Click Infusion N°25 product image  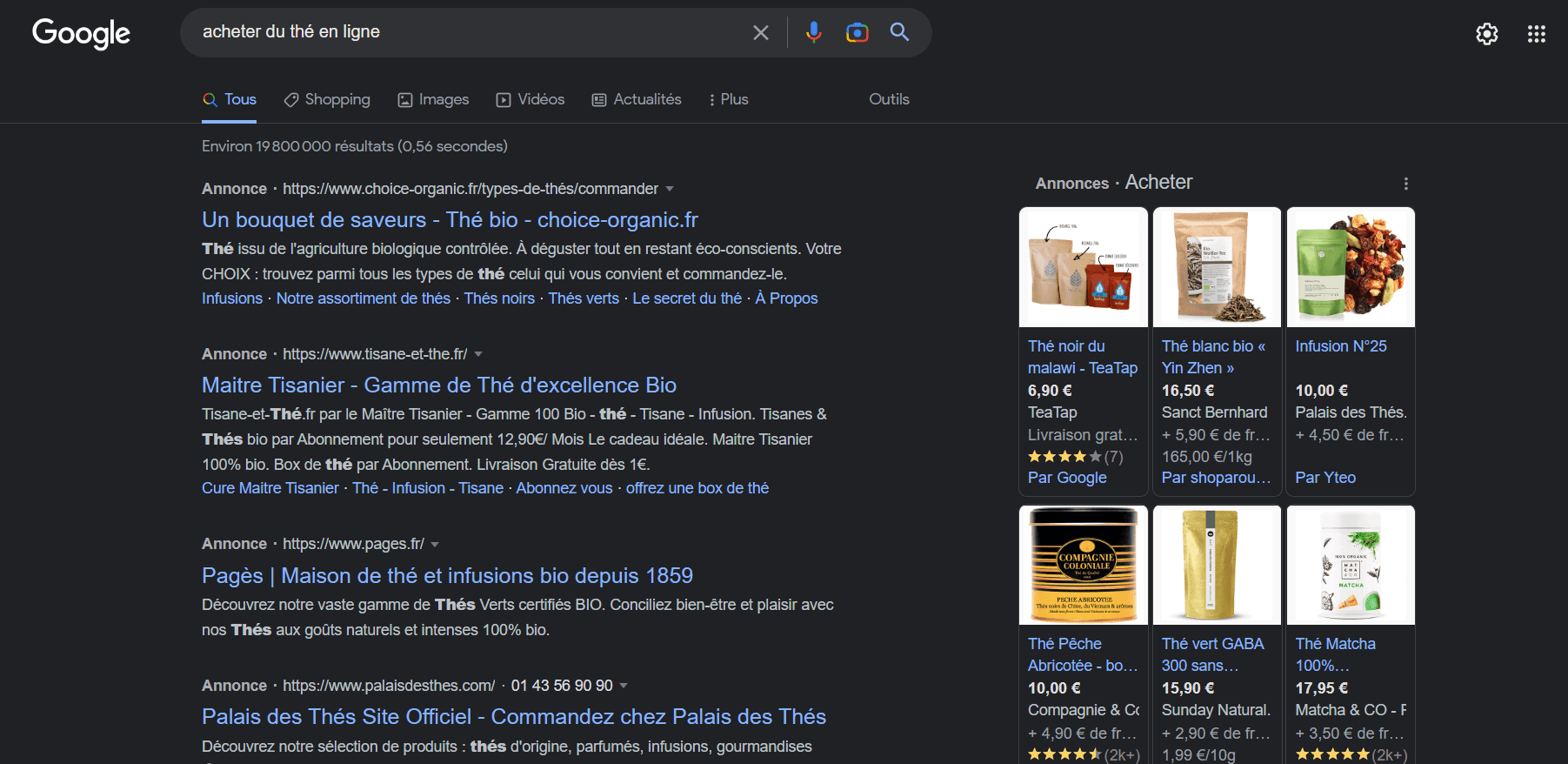coord(1351,267)
